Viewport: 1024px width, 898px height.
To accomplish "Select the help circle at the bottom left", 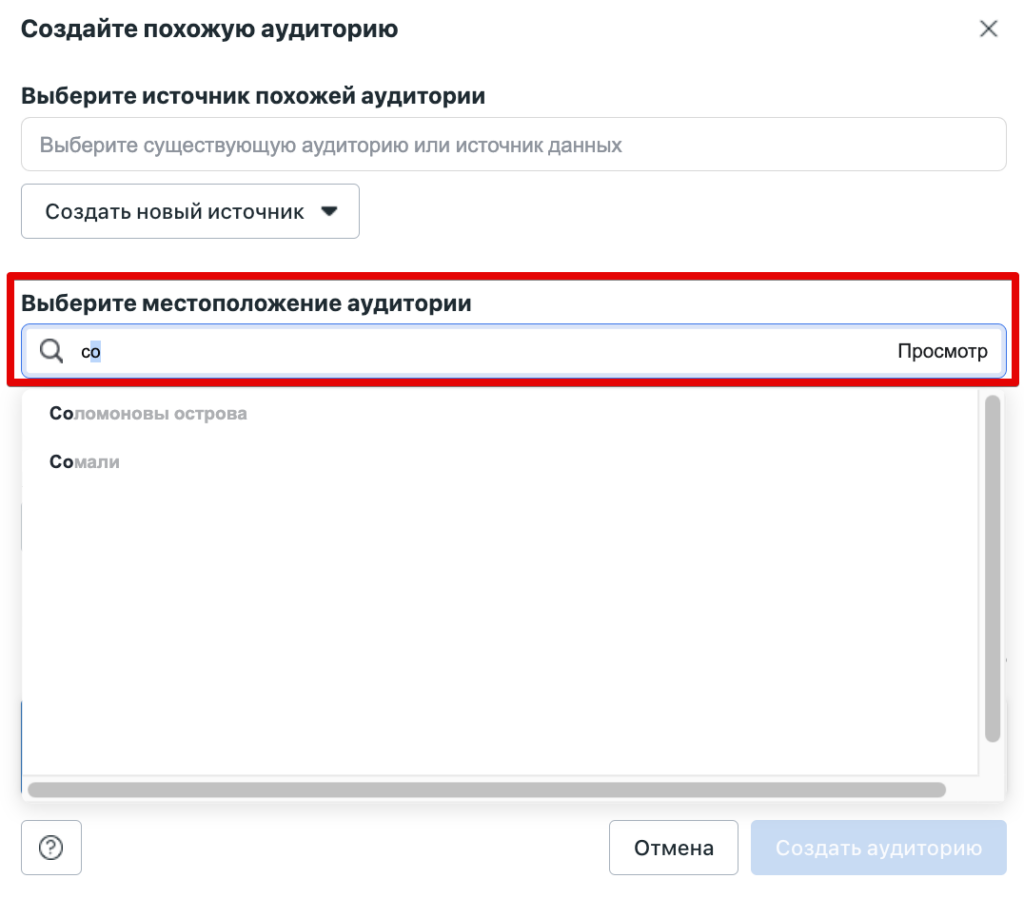I will (x=51, y=847).
